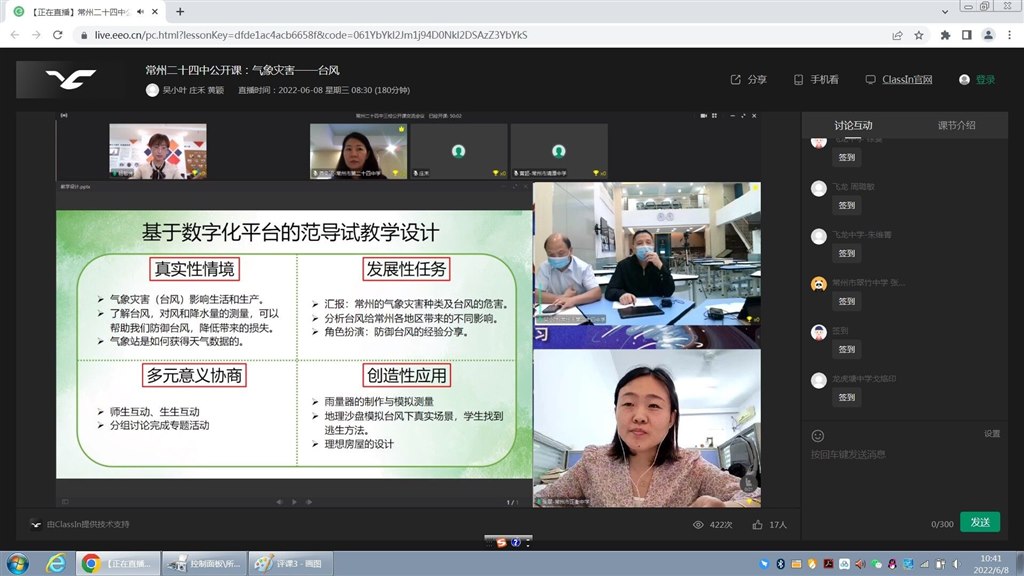1024x576 pixels.
Task: Reload the page
Action: [x=57, y=35]
